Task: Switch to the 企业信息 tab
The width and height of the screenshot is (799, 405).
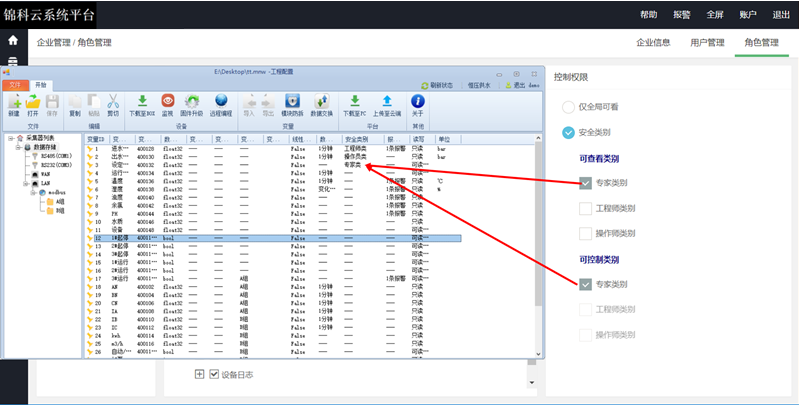Action: pyautogui.click(x=653, y=43)
